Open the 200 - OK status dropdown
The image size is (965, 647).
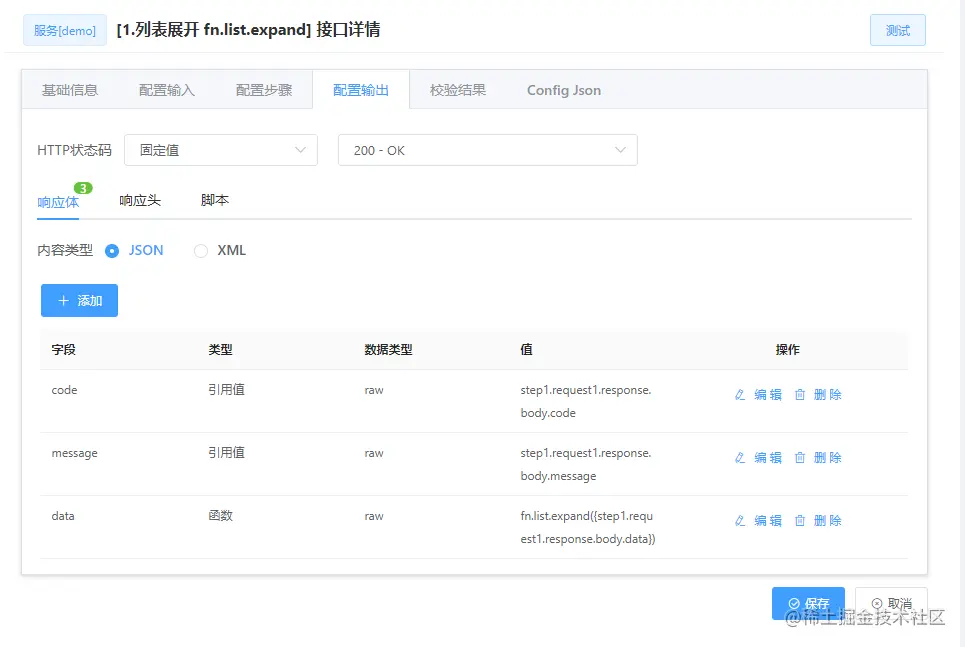[x=487, y=149]
